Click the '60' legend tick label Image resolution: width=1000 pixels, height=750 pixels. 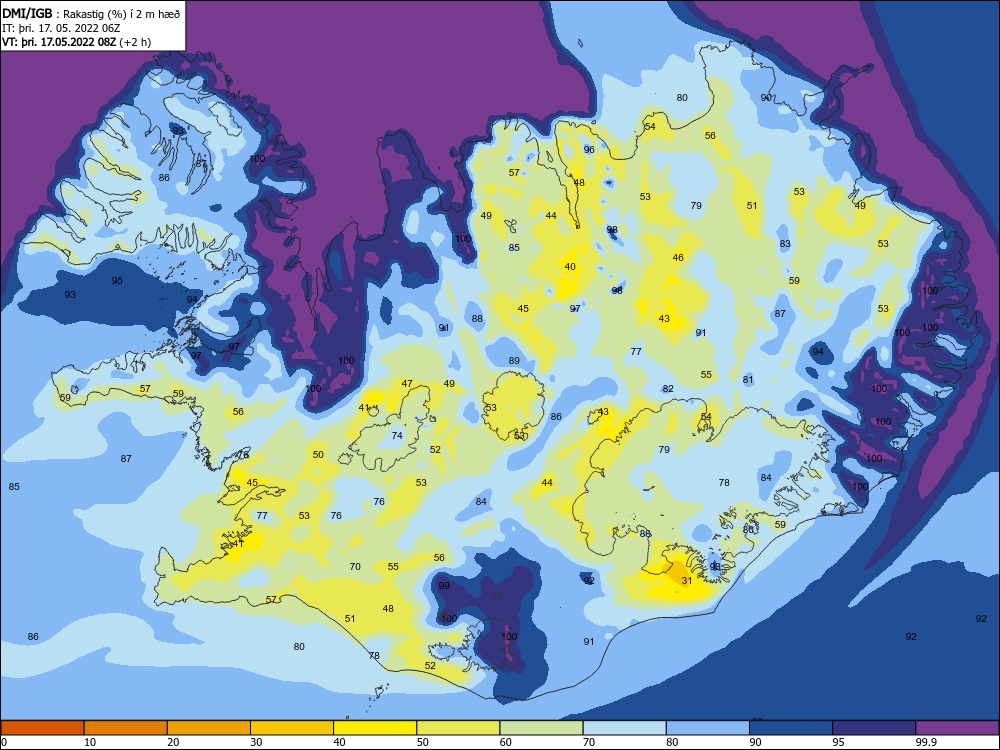[x=506, y=742]
